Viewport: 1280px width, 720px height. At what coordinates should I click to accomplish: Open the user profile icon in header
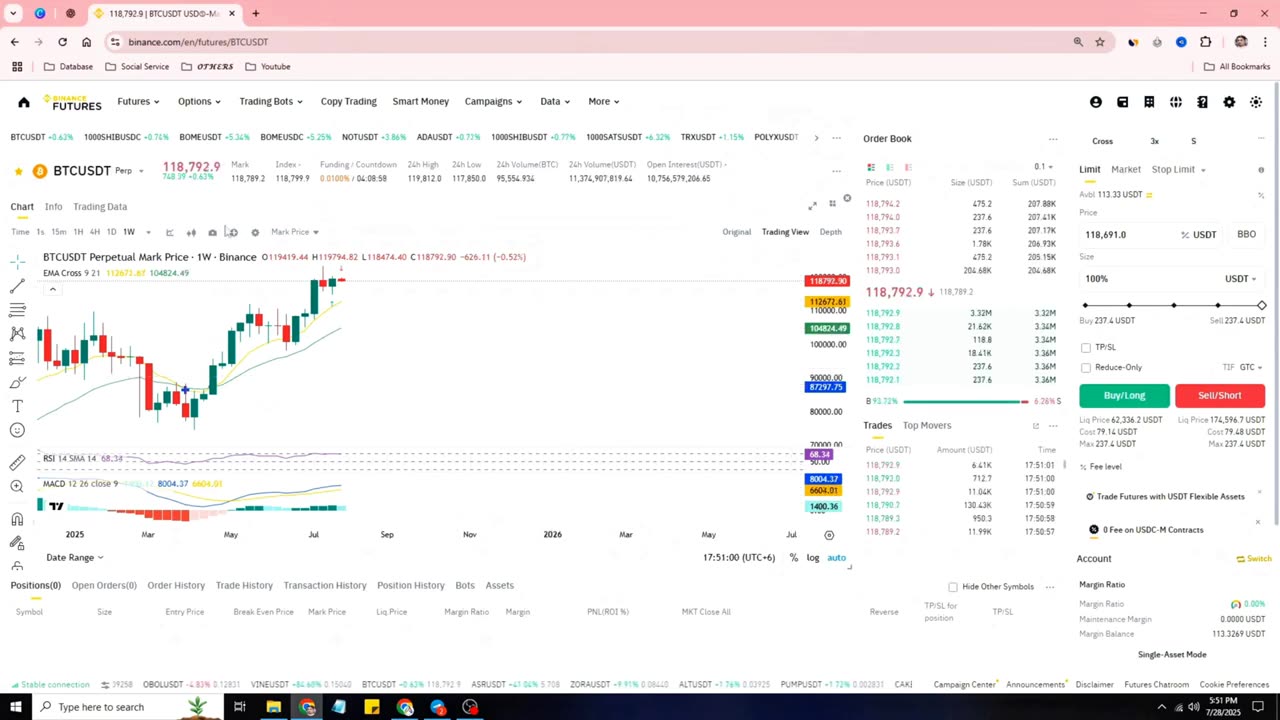[1096, 102]
